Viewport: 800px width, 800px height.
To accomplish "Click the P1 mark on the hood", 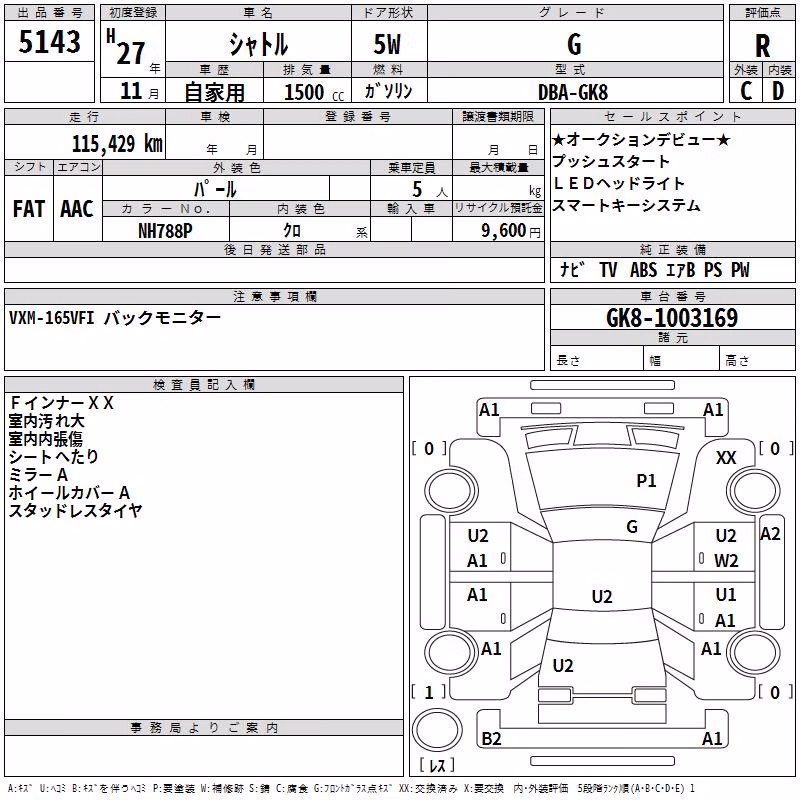I will pyautogui.click(x=646, y=481).
